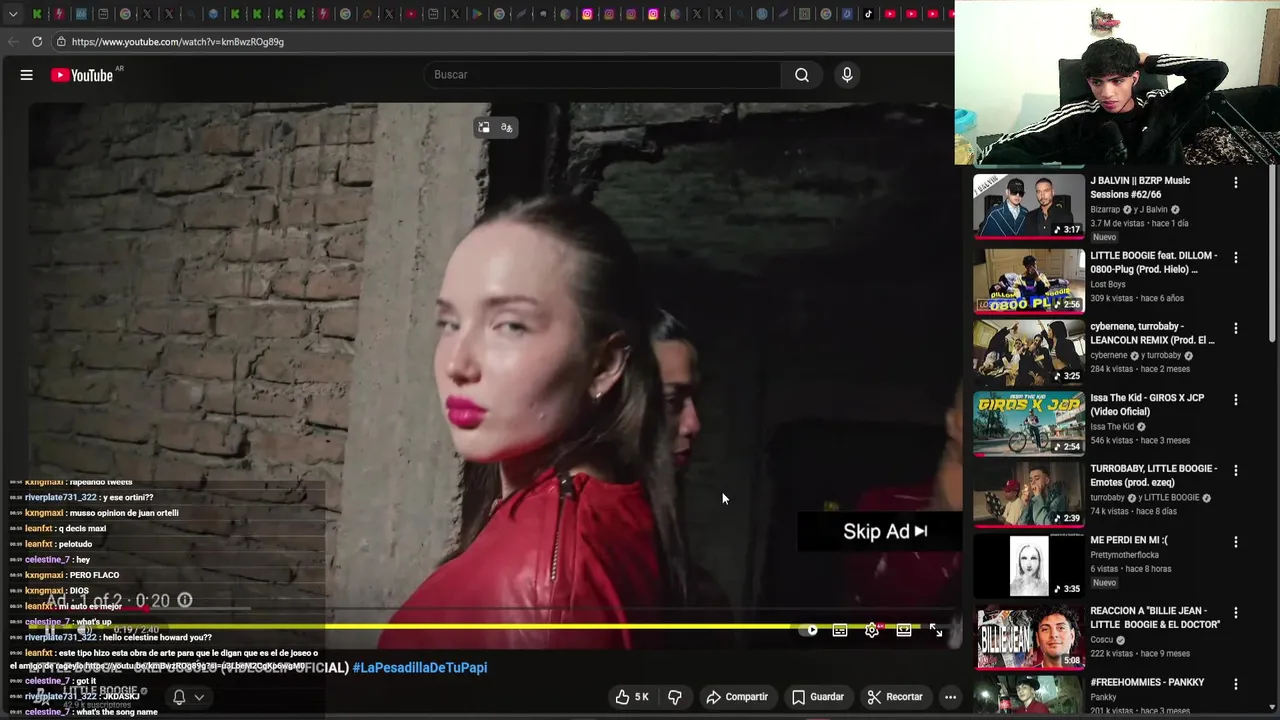
Task: Open options menu for Emotes video
Action: tap(1236, 470)
